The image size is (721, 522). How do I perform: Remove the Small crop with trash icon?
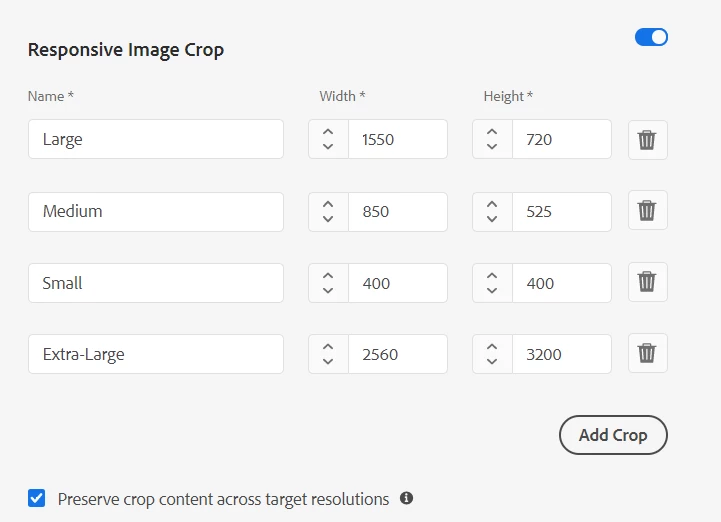point(647,283)
